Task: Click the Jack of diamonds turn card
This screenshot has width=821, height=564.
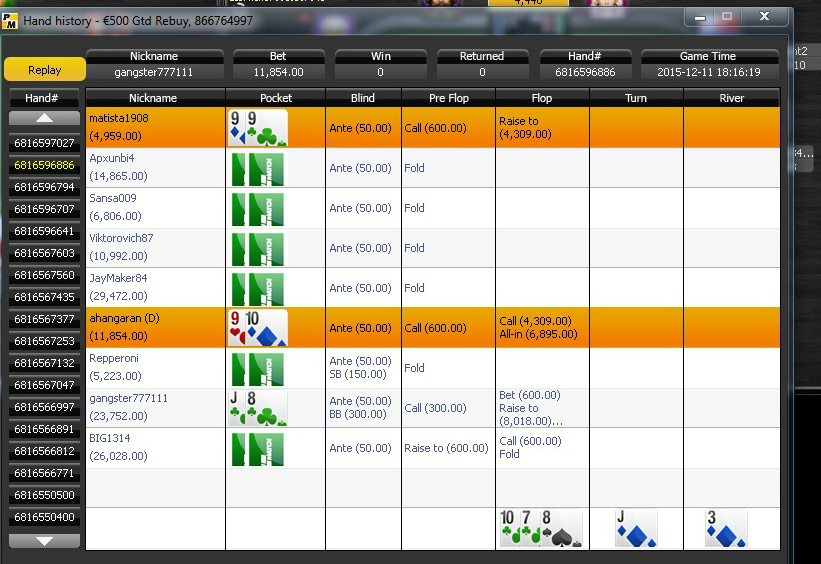Action: click(x=636, y=528)
